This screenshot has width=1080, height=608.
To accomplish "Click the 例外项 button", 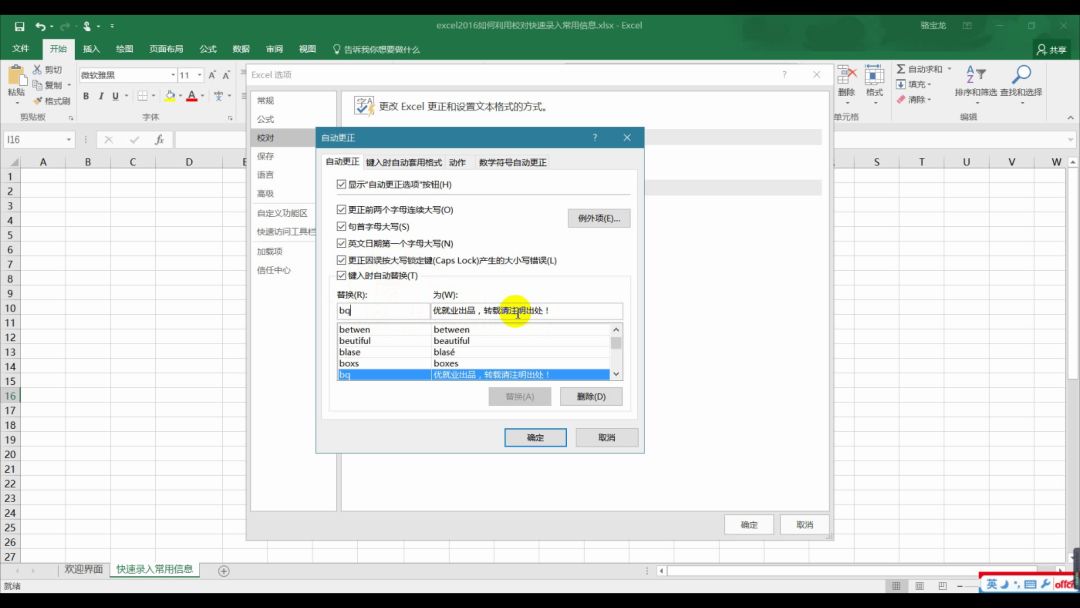I will coord(598,218).
